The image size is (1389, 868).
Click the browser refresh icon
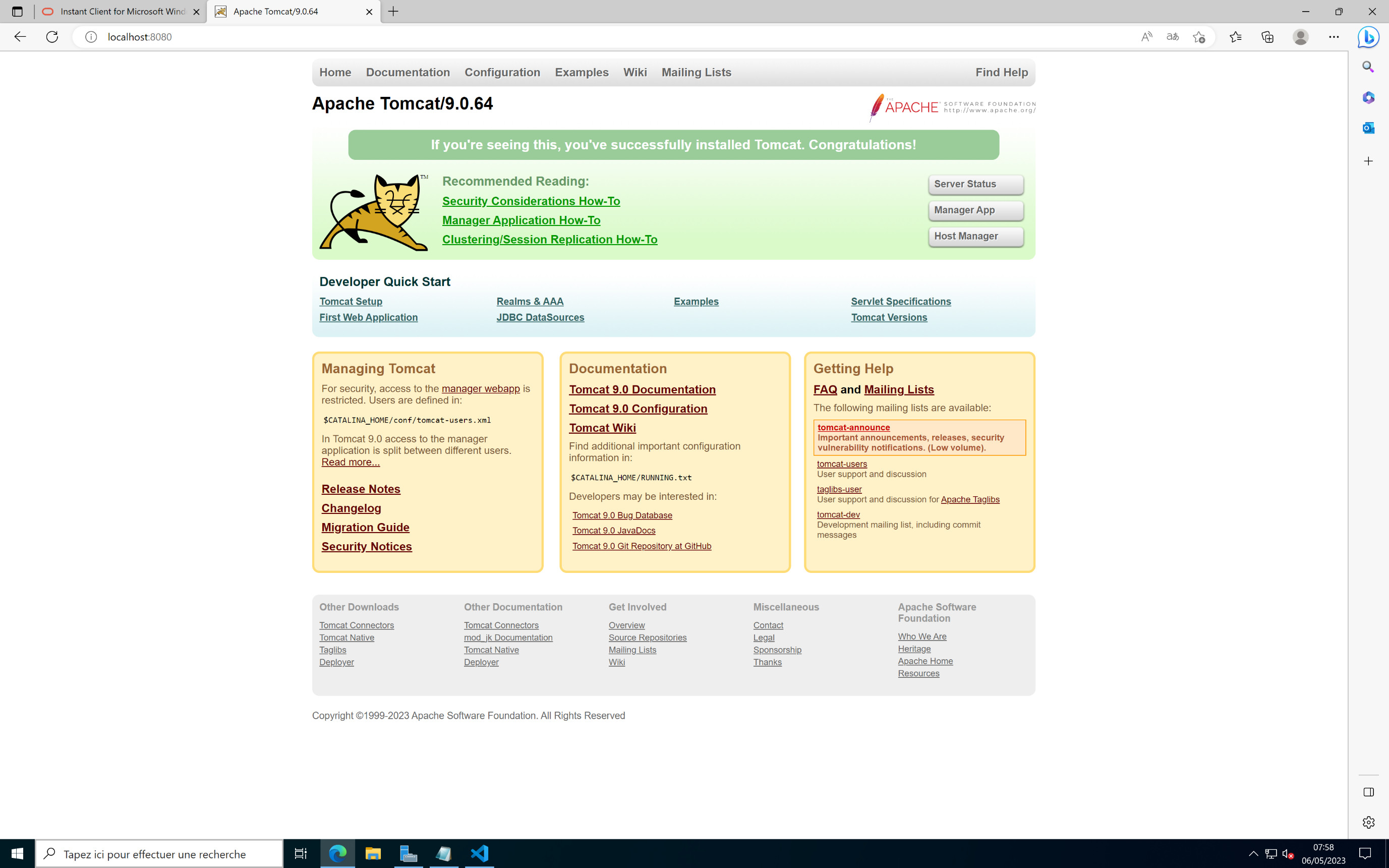[52, 37]
